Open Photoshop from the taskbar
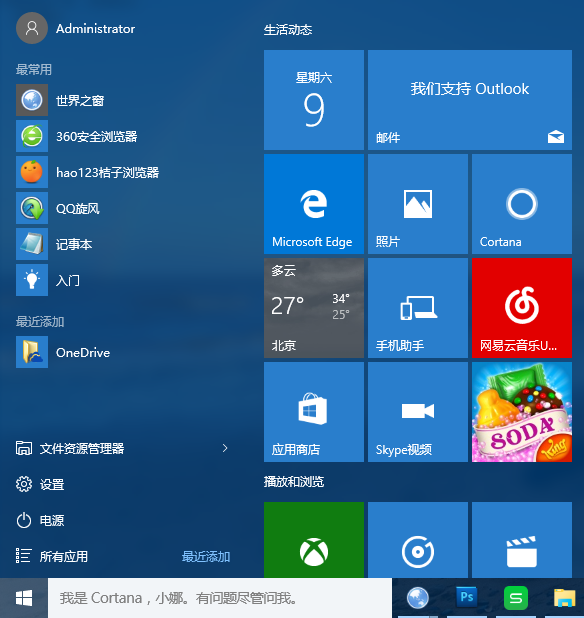Screen dimensions: 584x618 [x=467, y=598]
